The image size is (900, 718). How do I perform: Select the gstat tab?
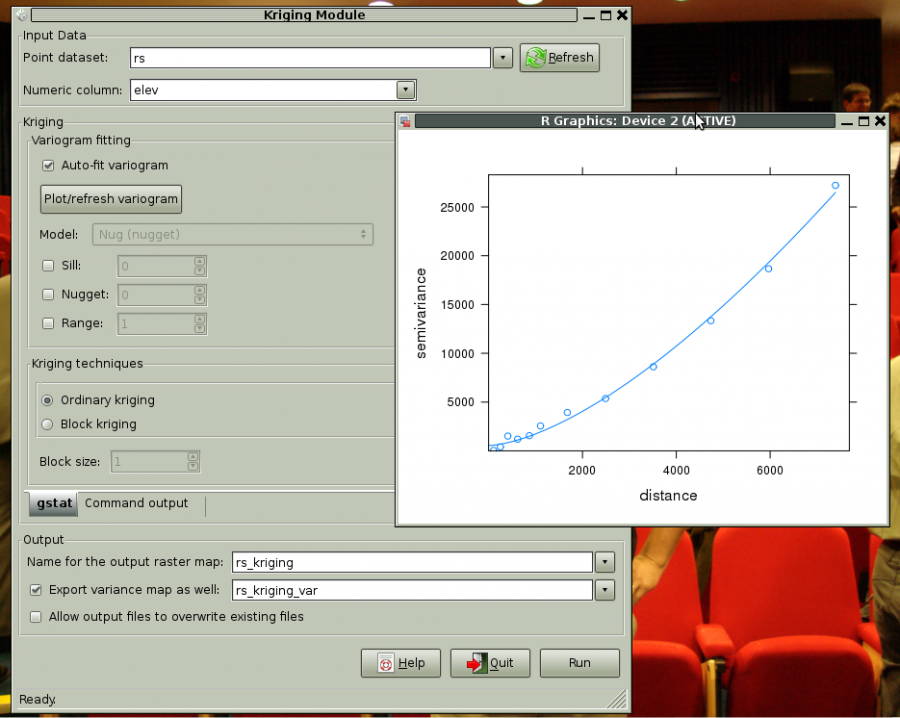[x=54, y=504]
